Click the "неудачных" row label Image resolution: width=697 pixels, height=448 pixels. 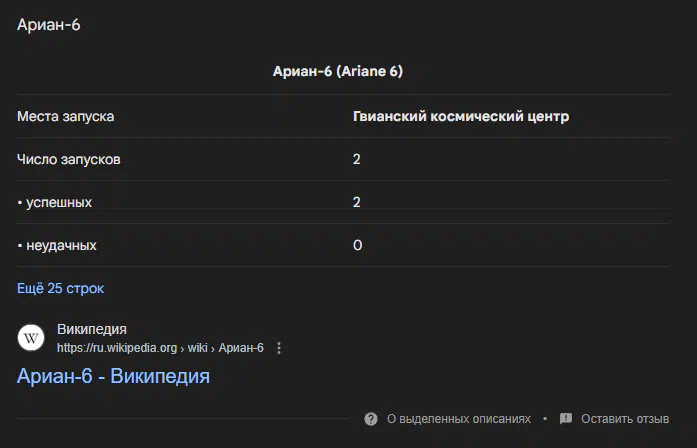click(x=61, y=245)
